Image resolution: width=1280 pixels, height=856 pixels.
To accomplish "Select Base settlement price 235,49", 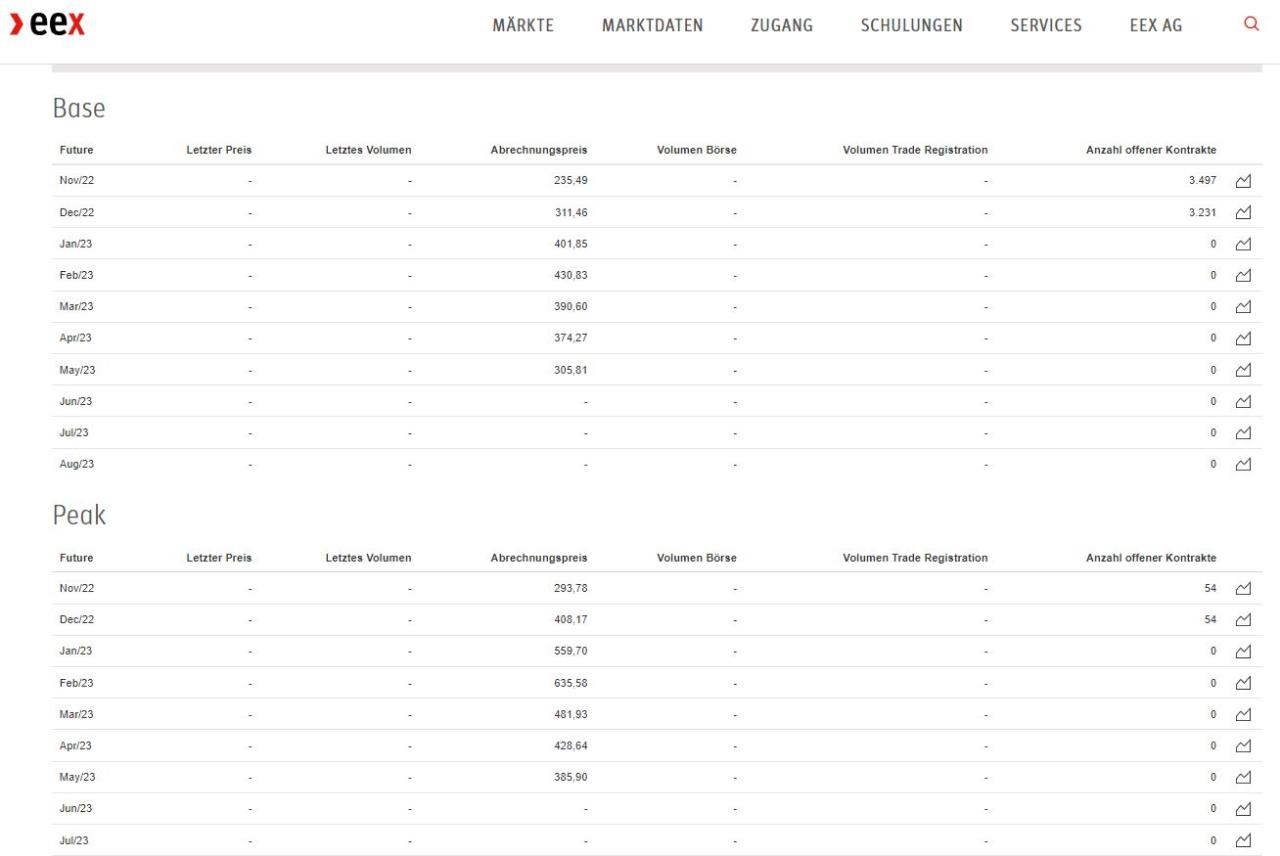I will click(x=571, y=181).
